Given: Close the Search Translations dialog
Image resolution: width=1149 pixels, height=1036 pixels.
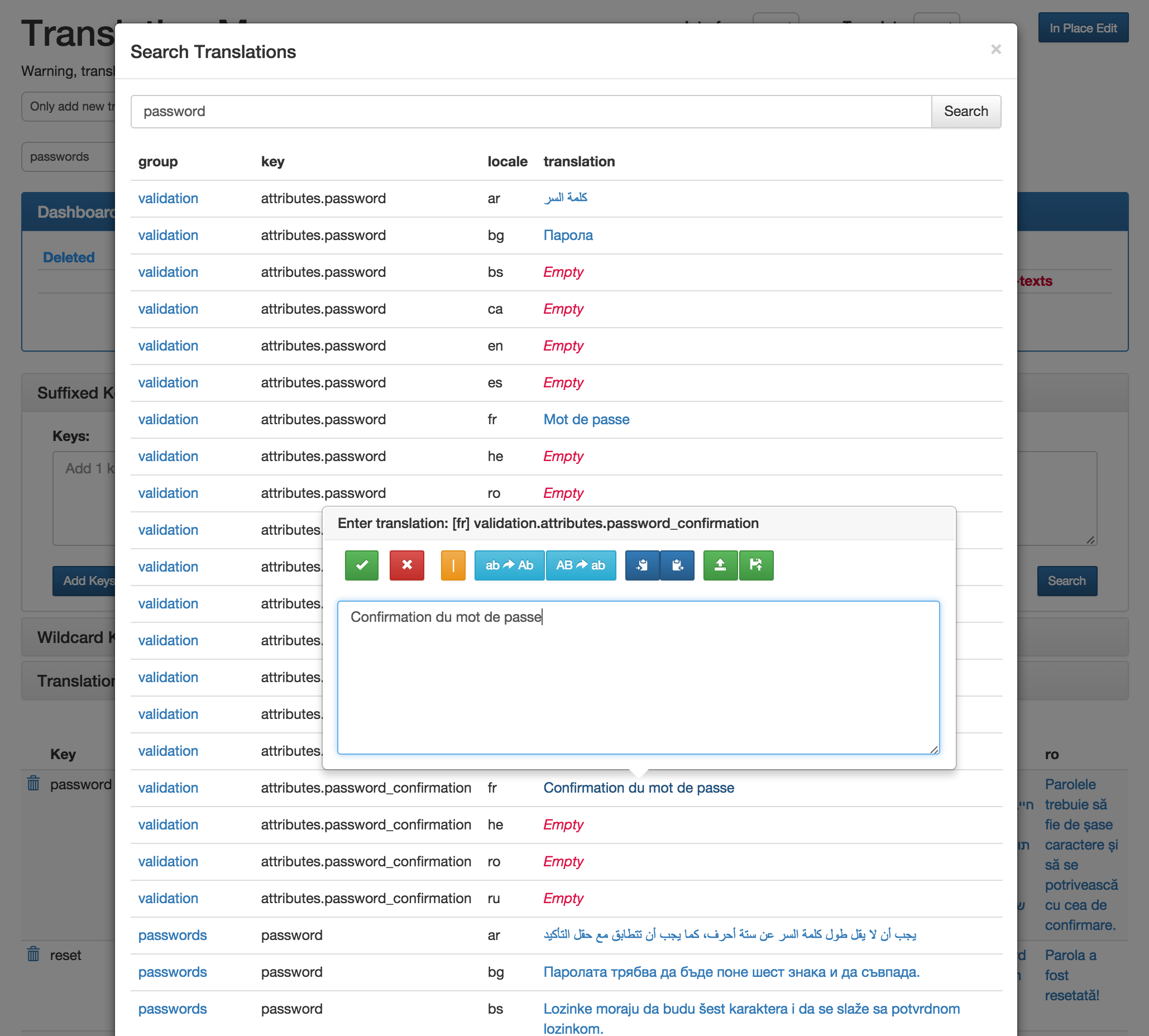Looking at the screenshot, I should (995, 50).
